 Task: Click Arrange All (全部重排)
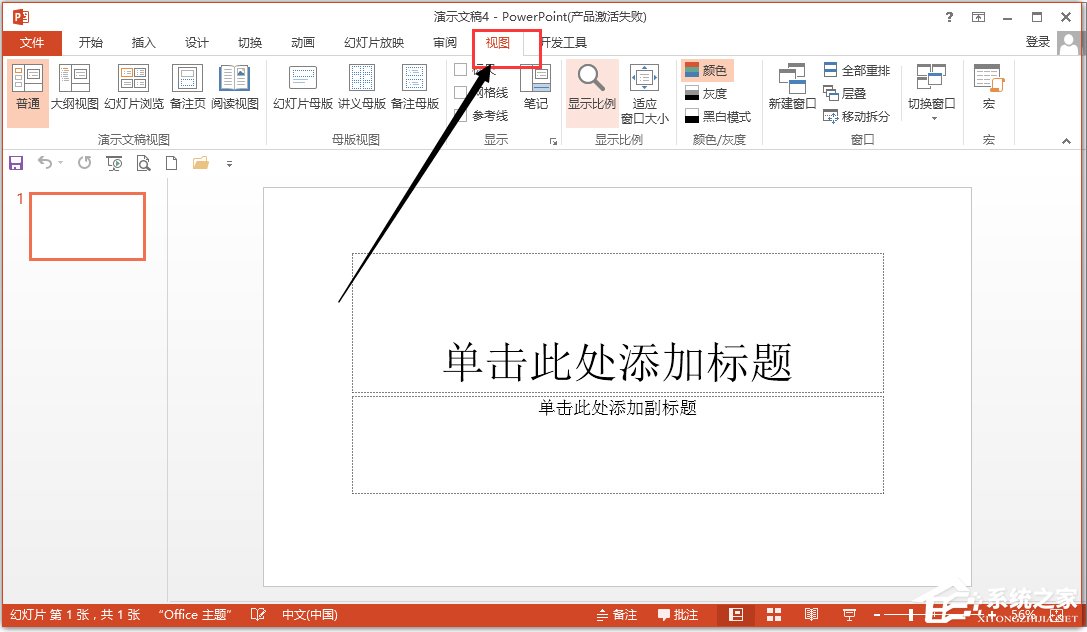click(856, 70)
